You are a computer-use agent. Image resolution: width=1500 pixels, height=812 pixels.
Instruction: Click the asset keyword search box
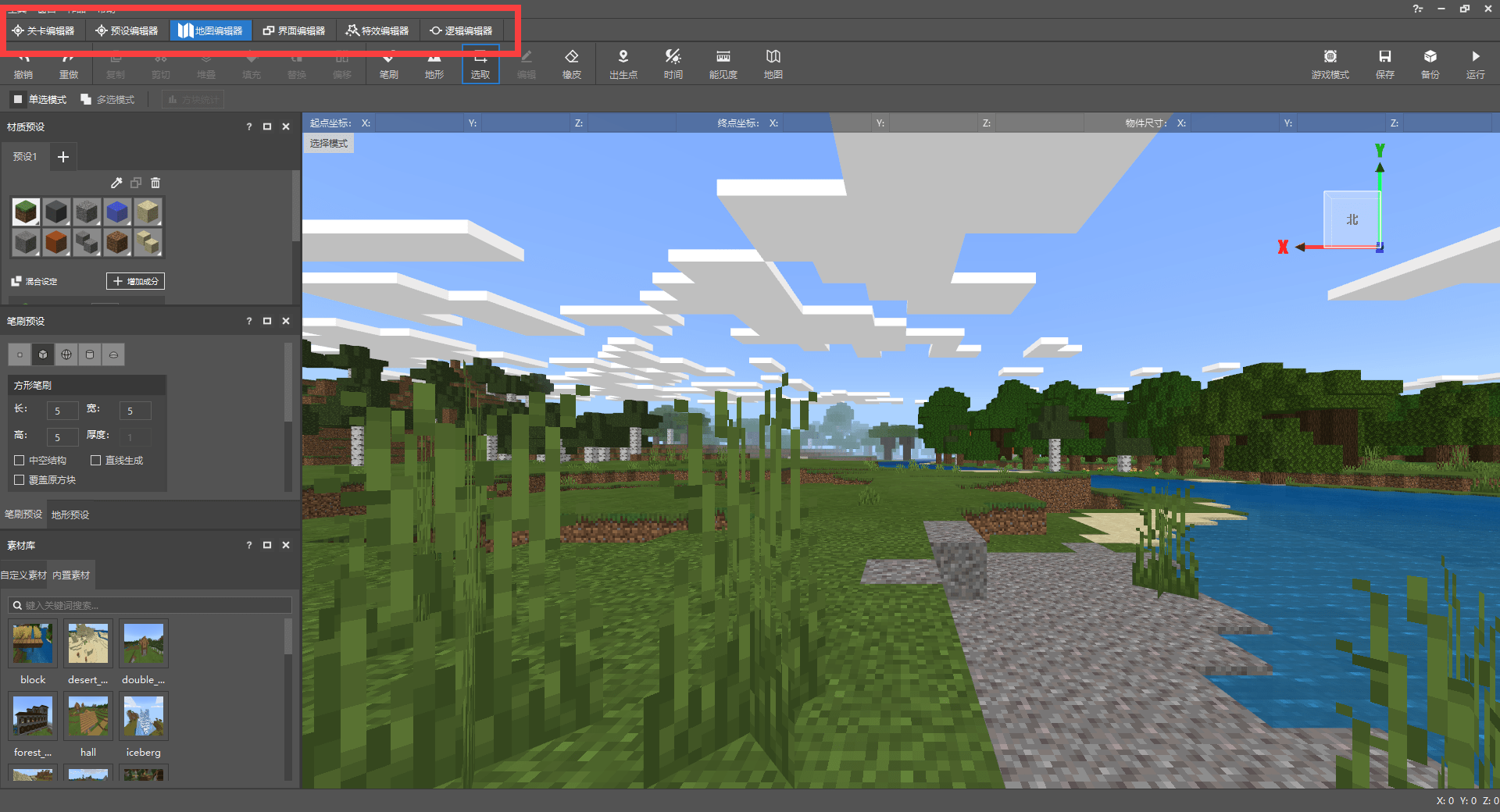[x=150, y=605]
